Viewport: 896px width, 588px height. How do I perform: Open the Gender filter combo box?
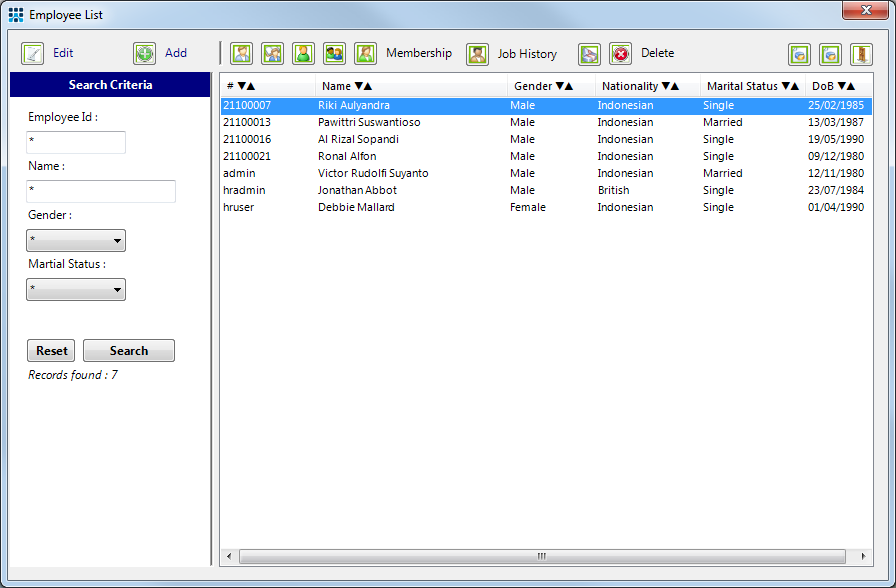(75, 240)
